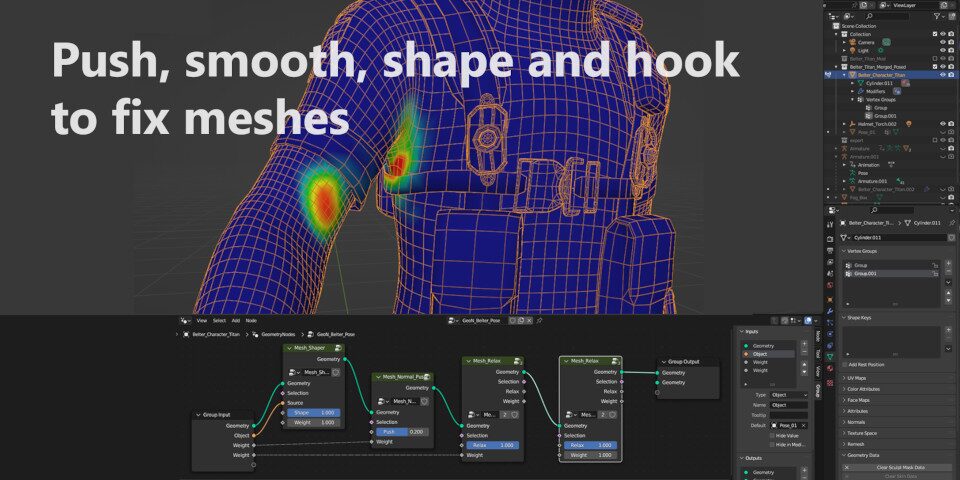
Task: Click the add vertex group plus icon
Action: (948, 263)
